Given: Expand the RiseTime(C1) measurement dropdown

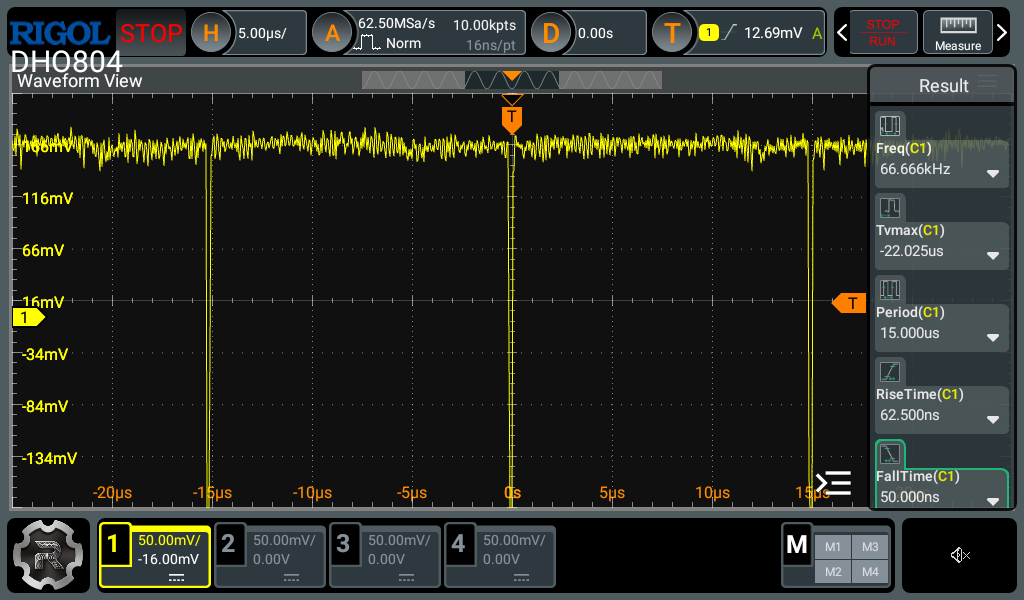Looking at the screenshot, I should 992,419.
